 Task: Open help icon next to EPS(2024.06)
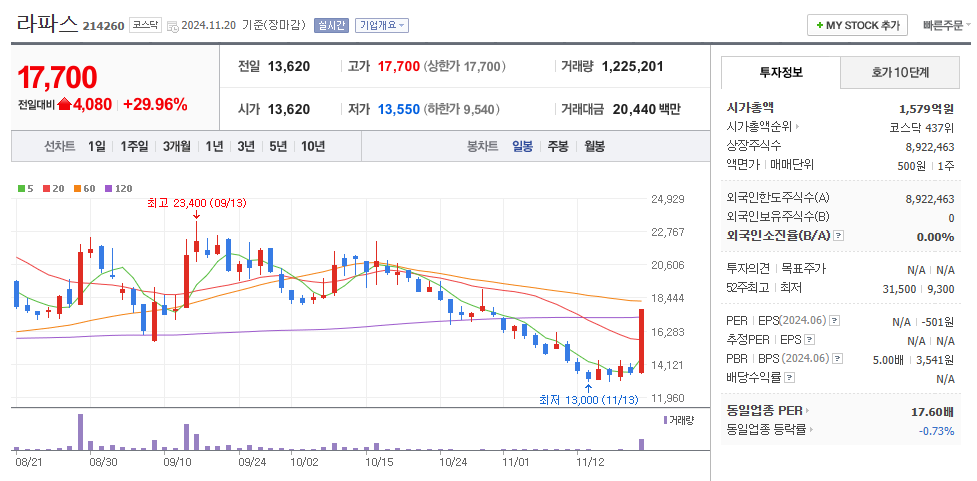coord(835,321)
